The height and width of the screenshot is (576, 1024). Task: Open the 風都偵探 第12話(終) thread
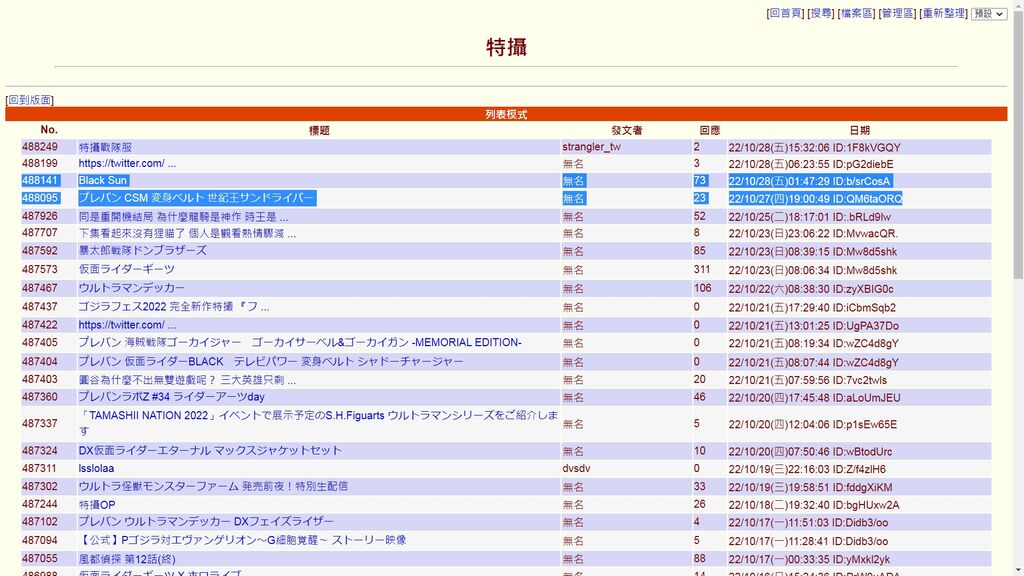pos(127,560)
